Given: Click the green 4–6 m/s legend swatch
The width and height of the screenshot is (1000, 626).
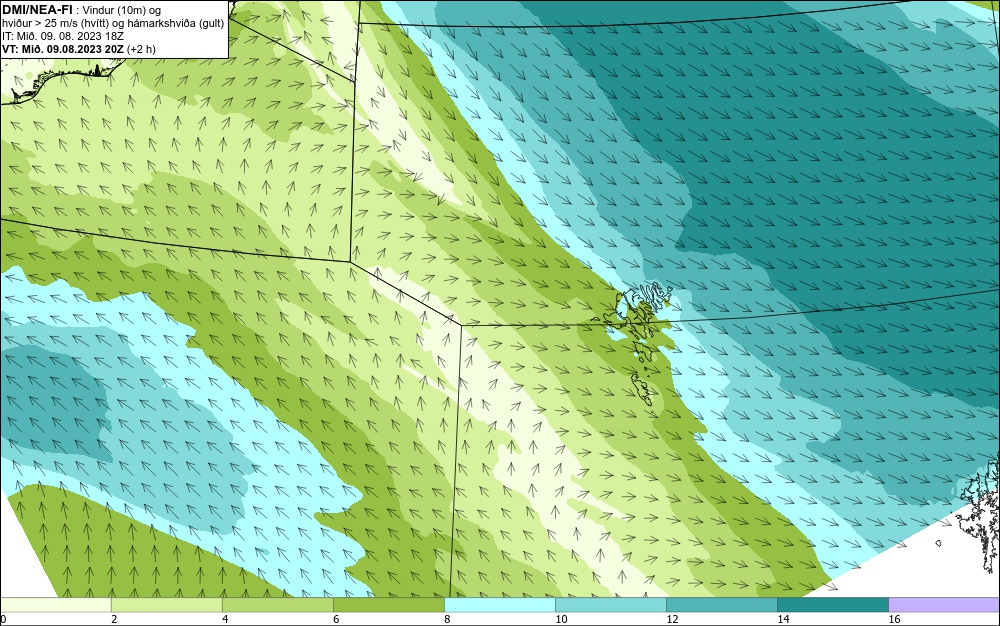Looking at the screenshot, I should [x=277, y=605].
